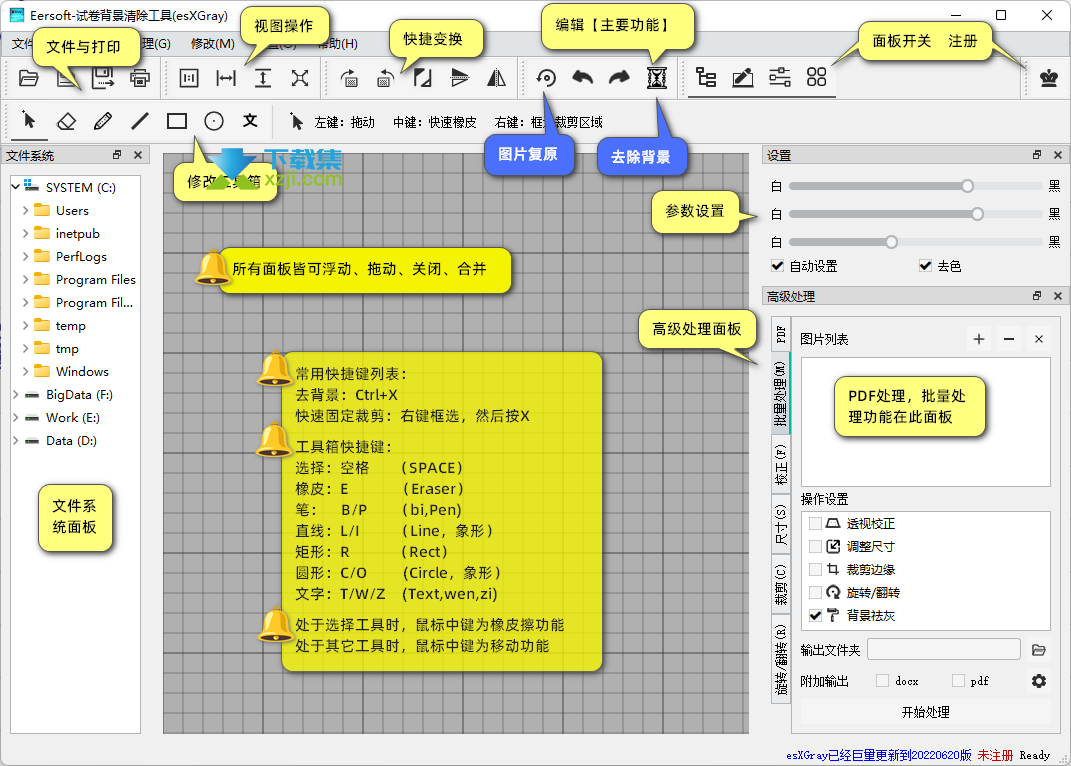Browse for the output folder
The image size is (1071, 766).
click(x=1039, y=650)
